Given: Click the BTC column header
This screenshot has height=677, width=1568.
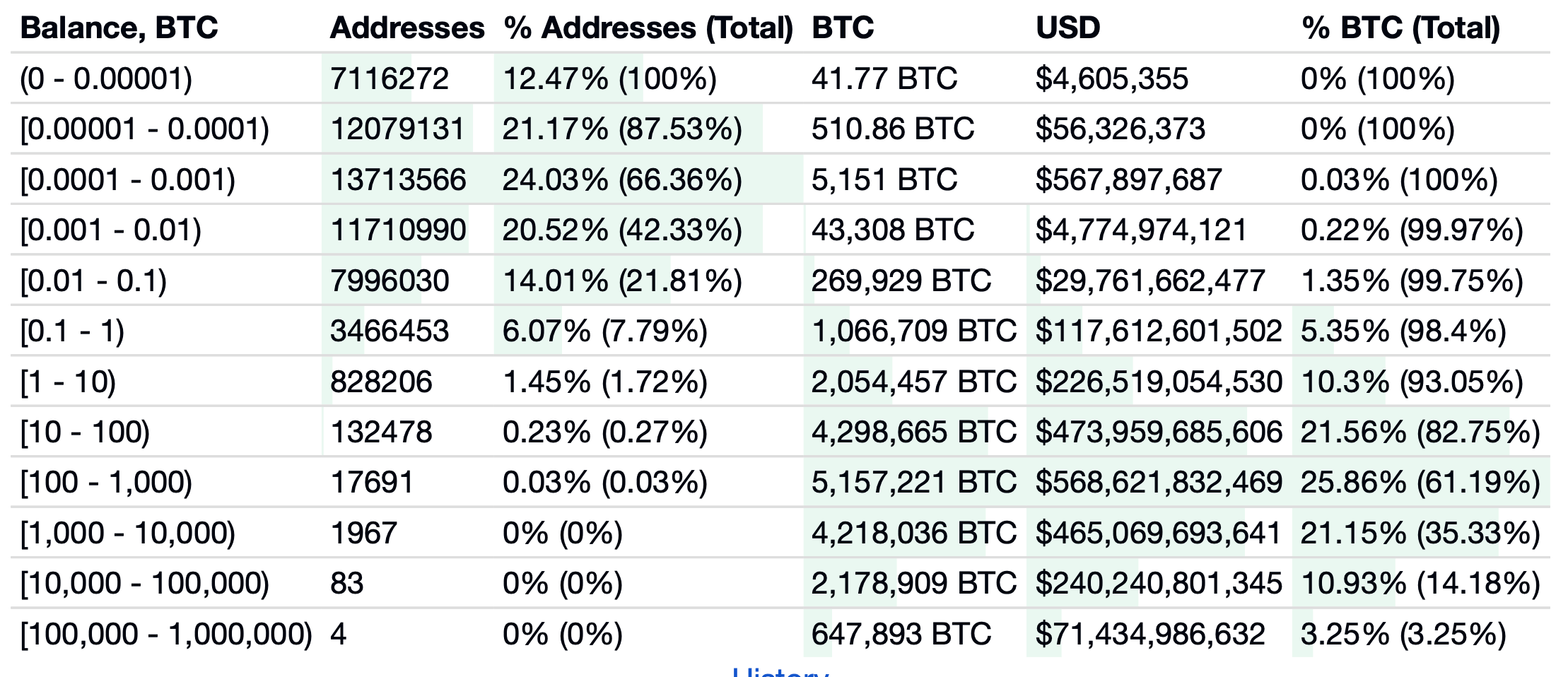Looking at the screenshot, I should coord(843,28).
